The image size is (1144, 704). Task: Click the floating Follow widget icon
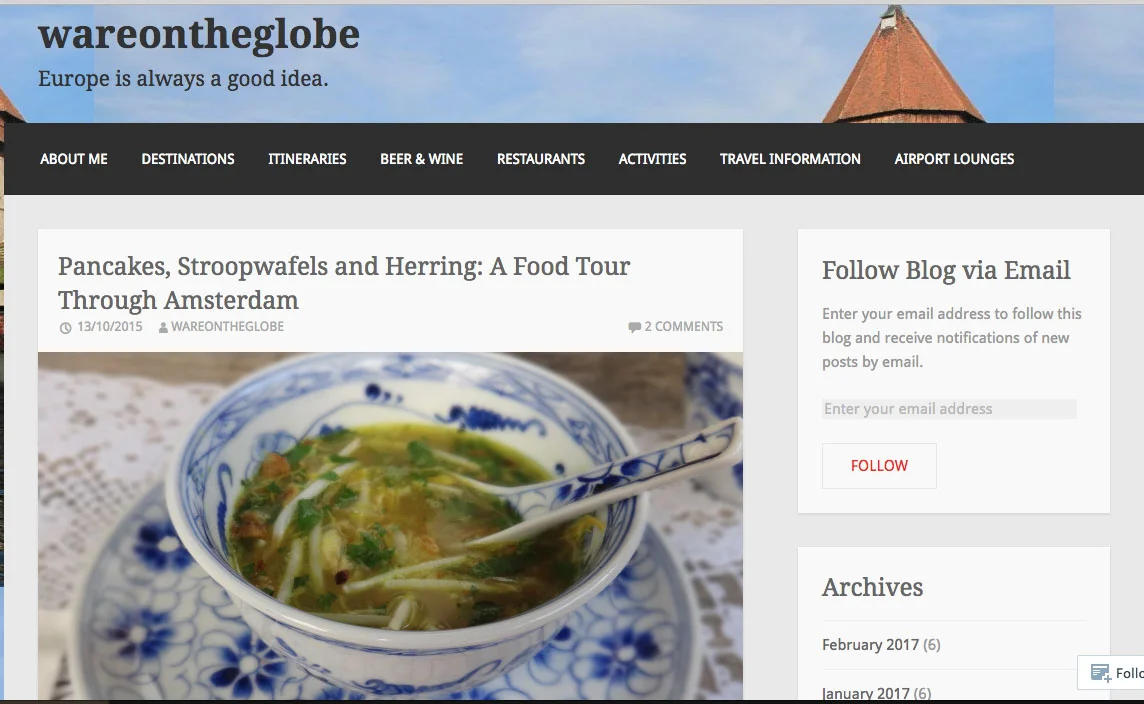click(1100, 673)
